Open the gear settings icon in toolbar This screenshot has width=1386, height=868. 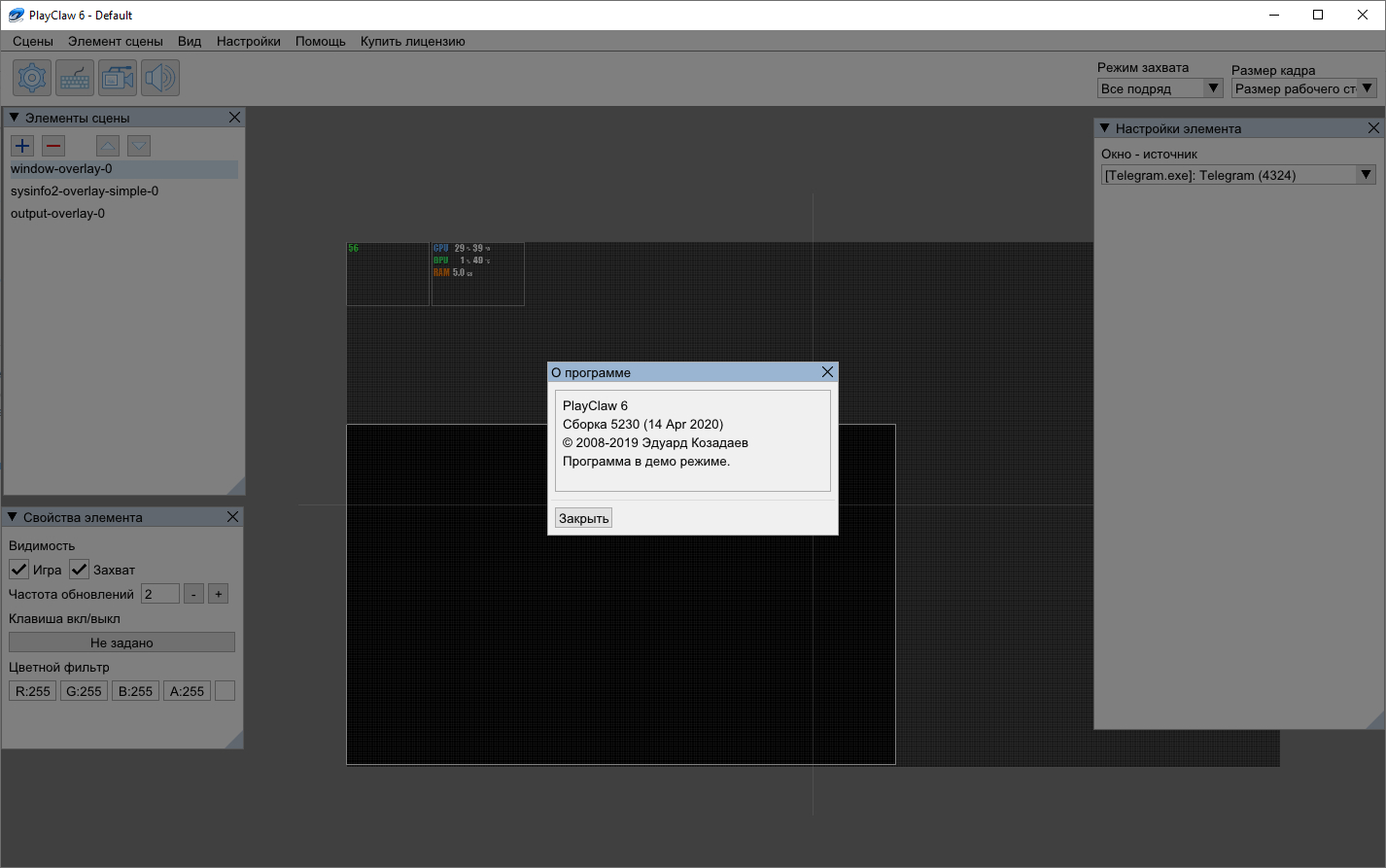click(32, 78)
